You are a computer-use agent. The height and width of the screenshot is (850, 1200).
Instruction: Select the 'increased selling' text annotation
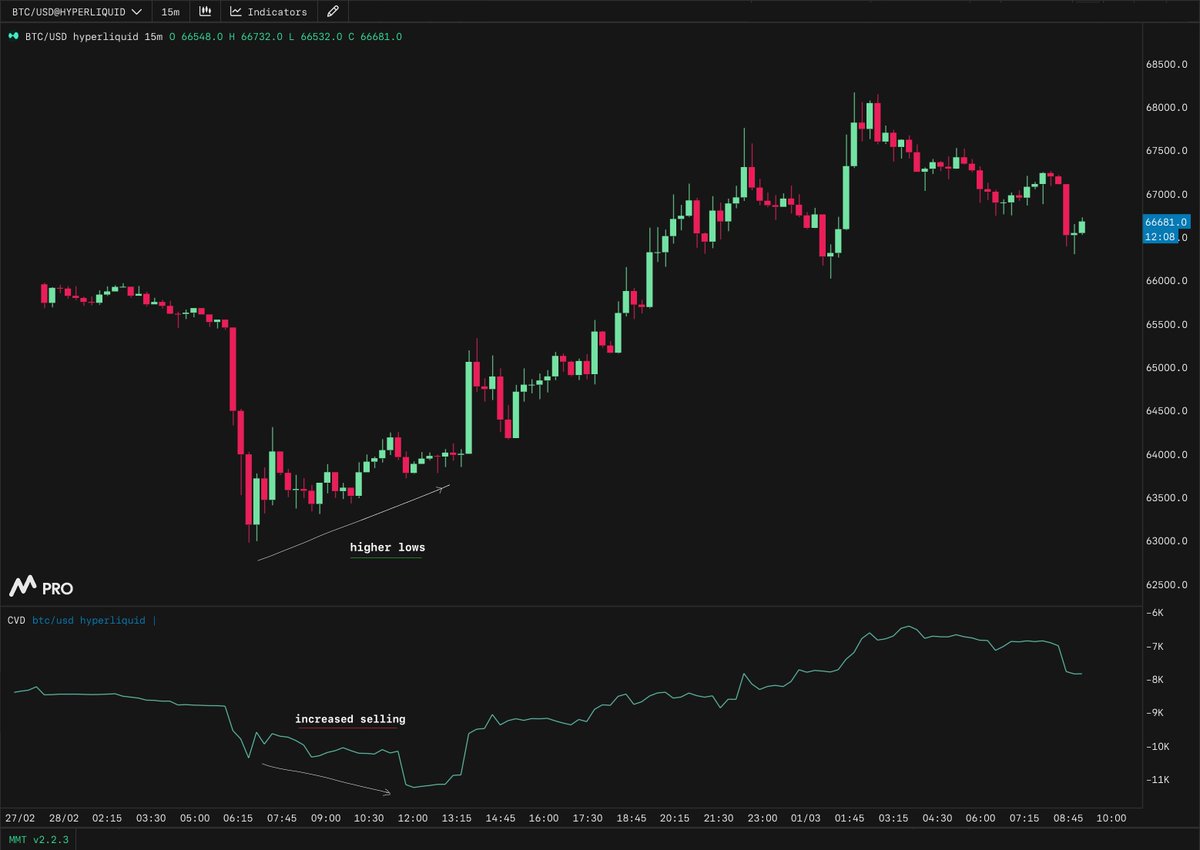coord(350,719)
